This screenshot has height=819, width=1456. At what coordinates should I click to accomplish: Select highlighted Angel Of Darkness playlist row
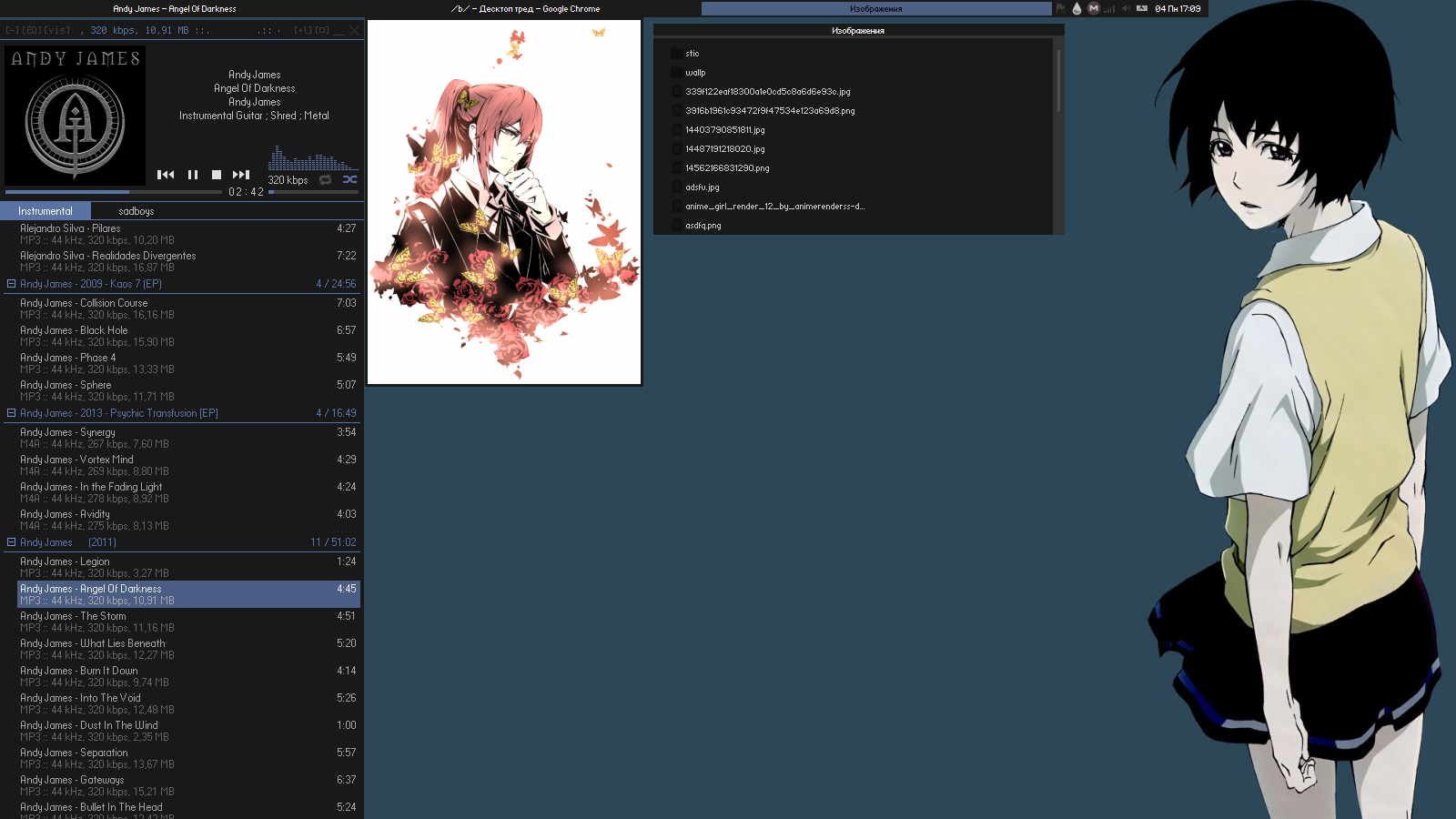(x=188, y=594)
